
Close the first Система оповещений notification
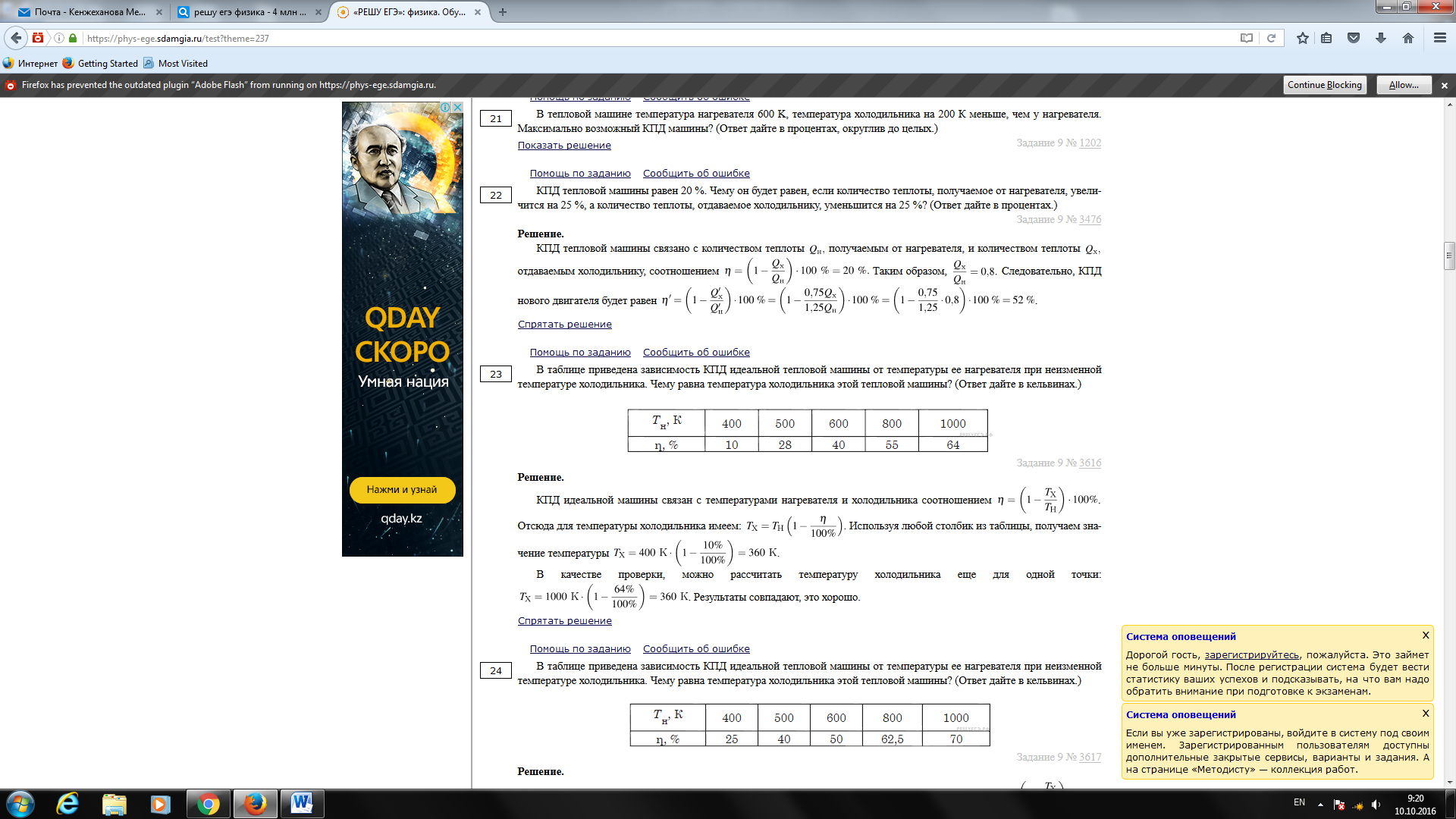pos(1426,635)
